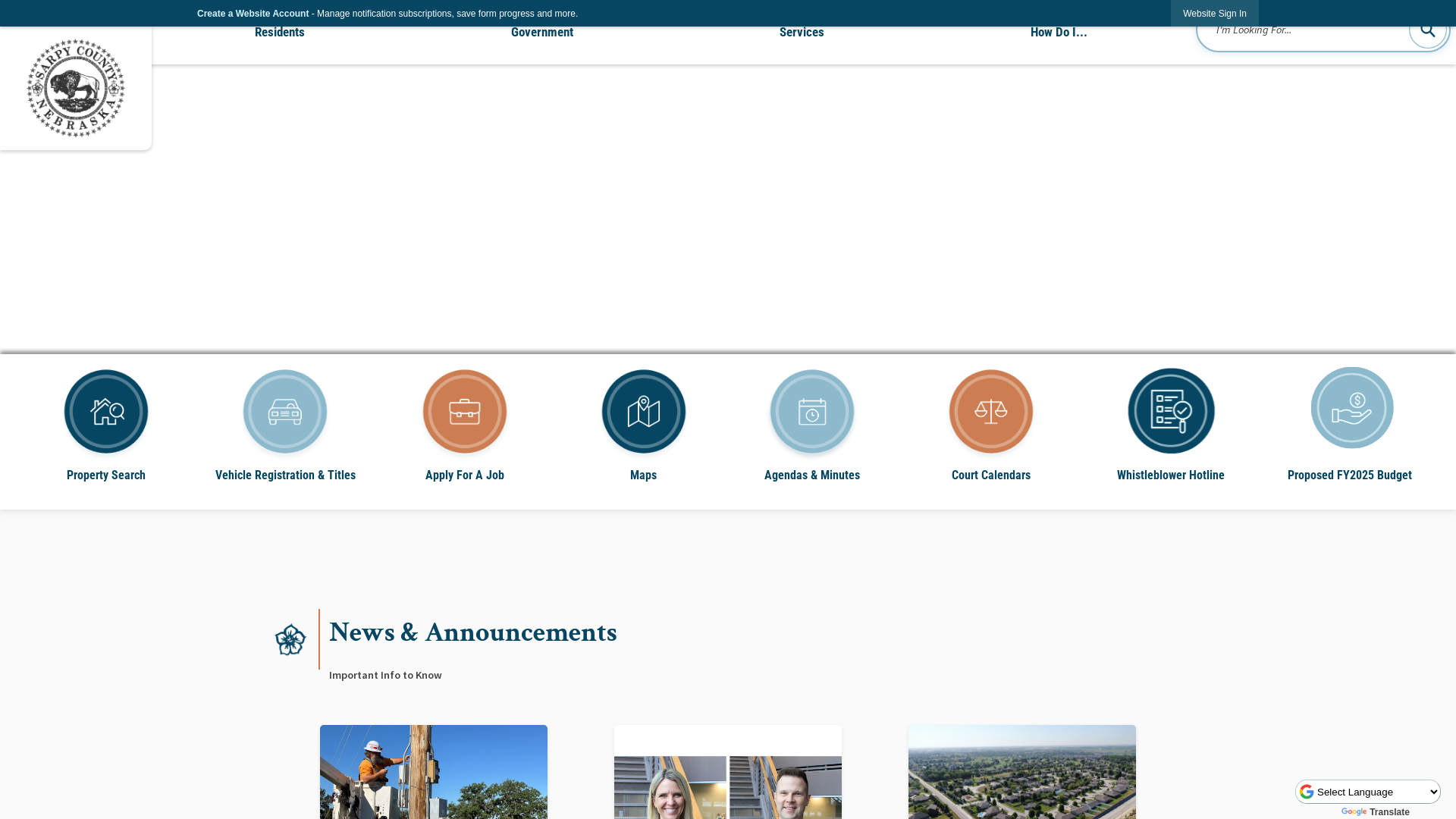Click the flower emblem beside News & Announcements
Screen dimensions: 1456x819
(x=290, y=639)
